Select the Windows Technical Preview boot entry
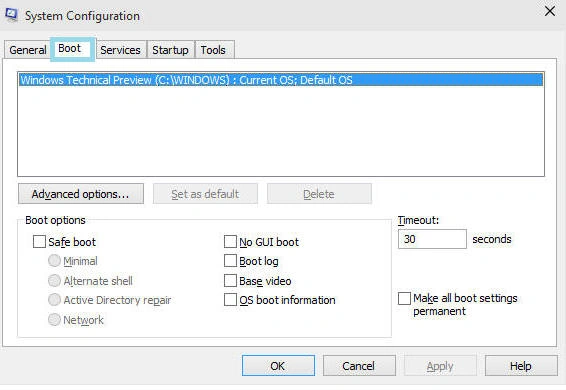Viewport: 566px width, 390px height. click(x=281, y=80)
